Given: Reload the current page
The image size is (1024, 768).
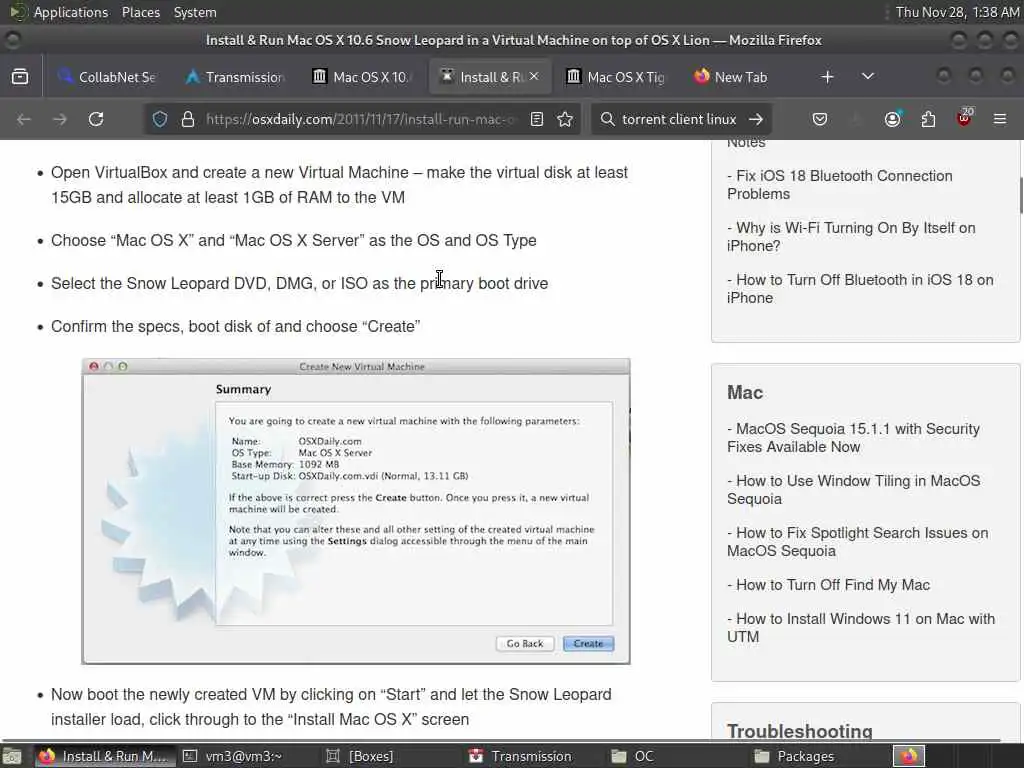Looking at the screenshot, I should click(x=96, y=120).
